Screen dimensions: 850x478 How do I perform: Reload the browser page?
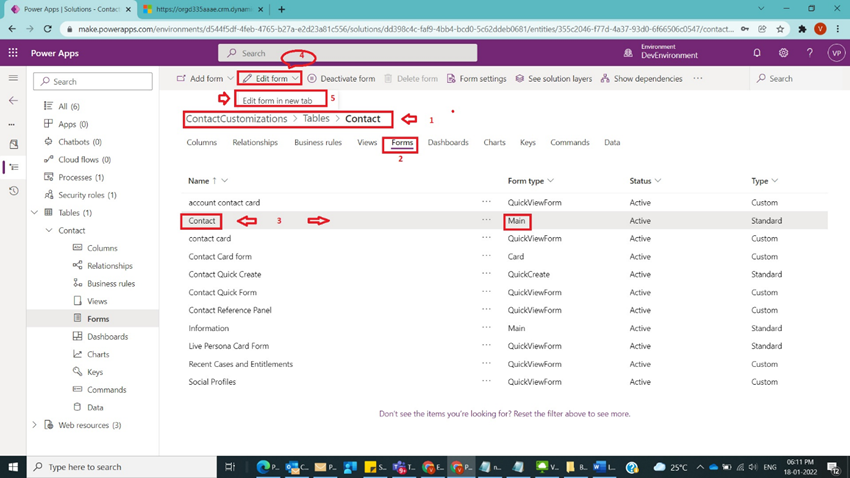tap(48, 29)
